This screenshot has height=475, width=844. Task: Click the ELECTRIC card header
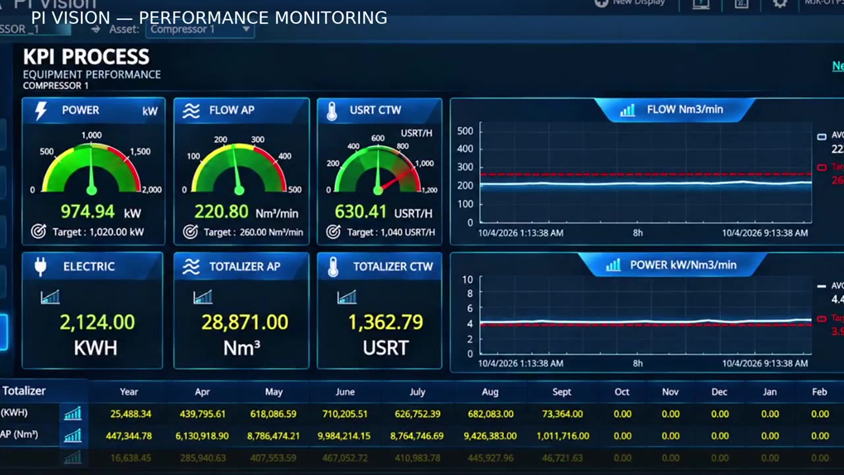92,267
